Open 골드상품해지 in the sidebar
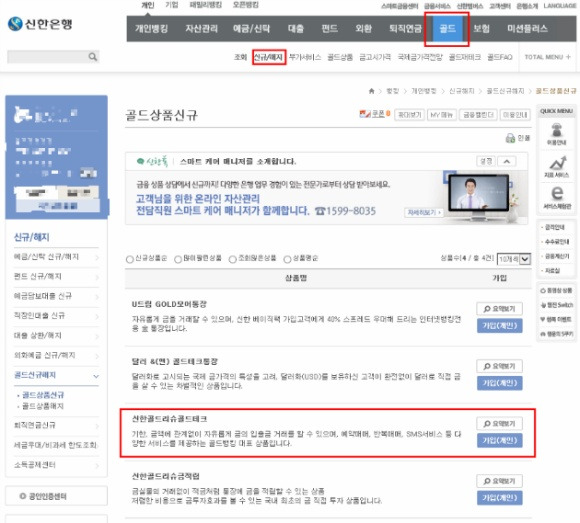 (43, 406)
